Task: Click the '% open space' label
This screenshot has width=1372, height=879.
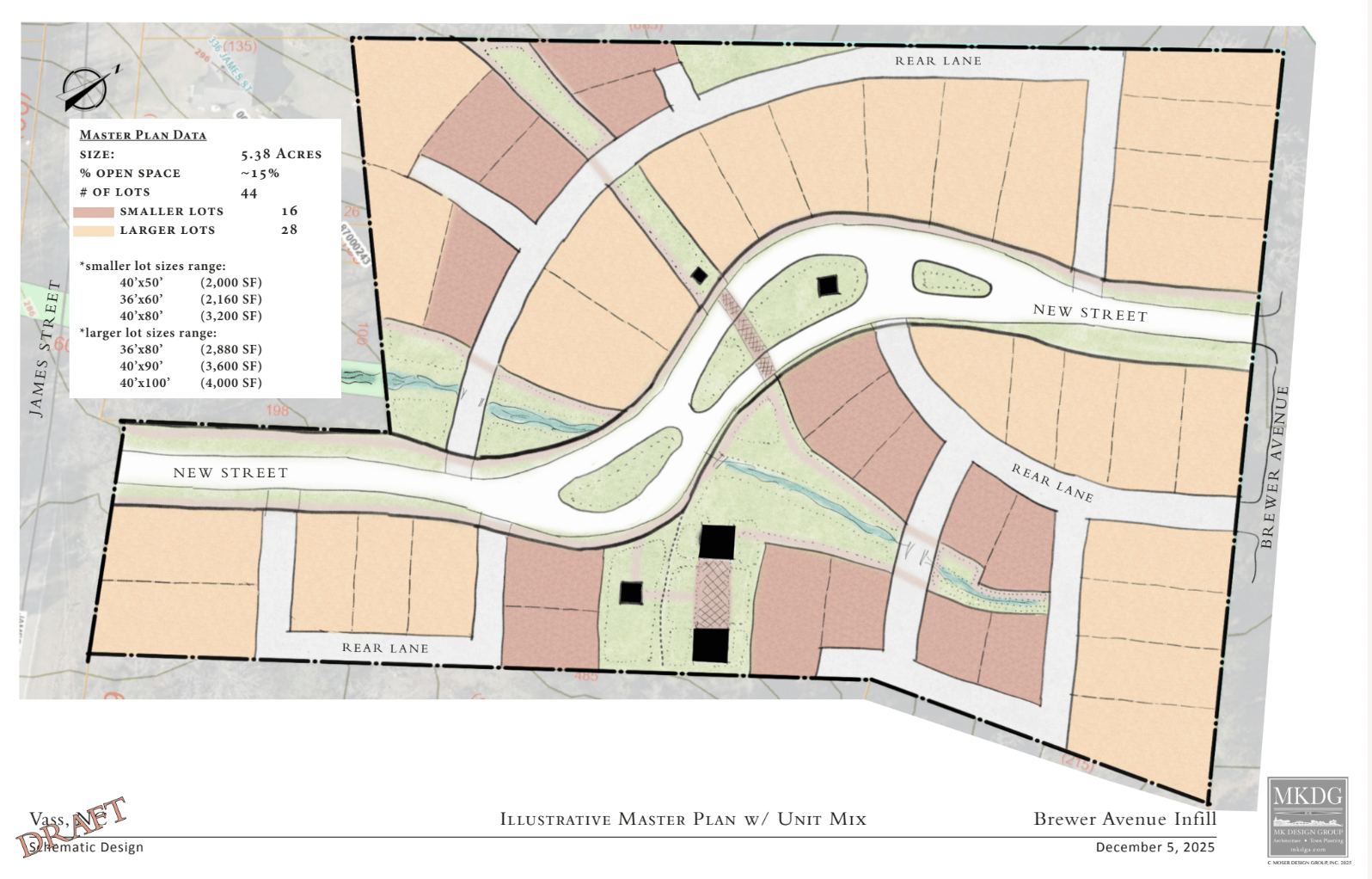Action: 130,173
